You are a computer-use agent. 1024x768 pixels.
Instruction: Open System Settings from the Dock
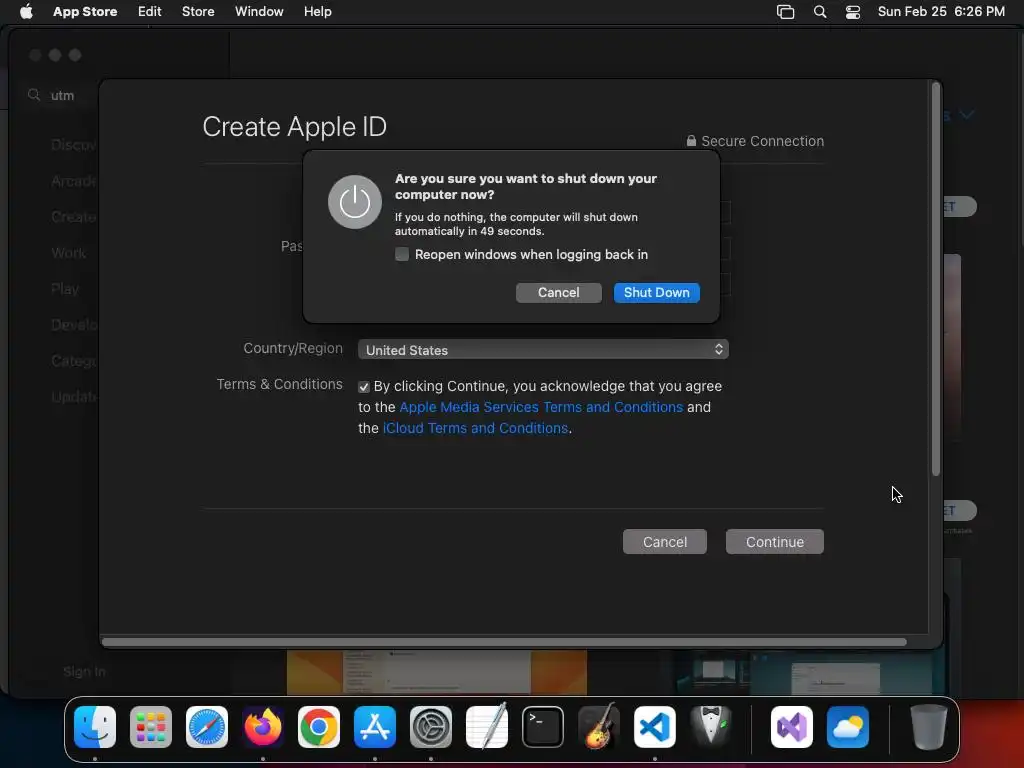coord(430,727)
